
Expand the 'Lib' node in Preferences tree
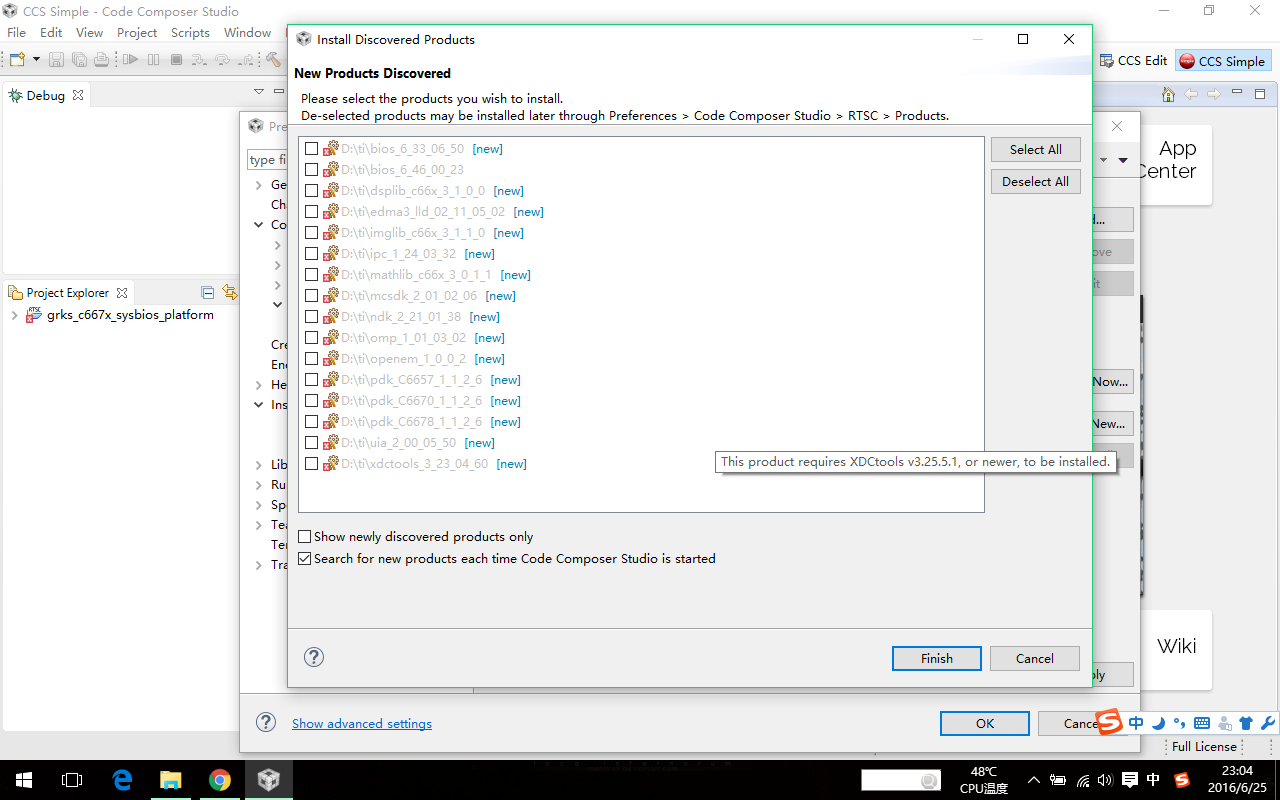[259, 465]
